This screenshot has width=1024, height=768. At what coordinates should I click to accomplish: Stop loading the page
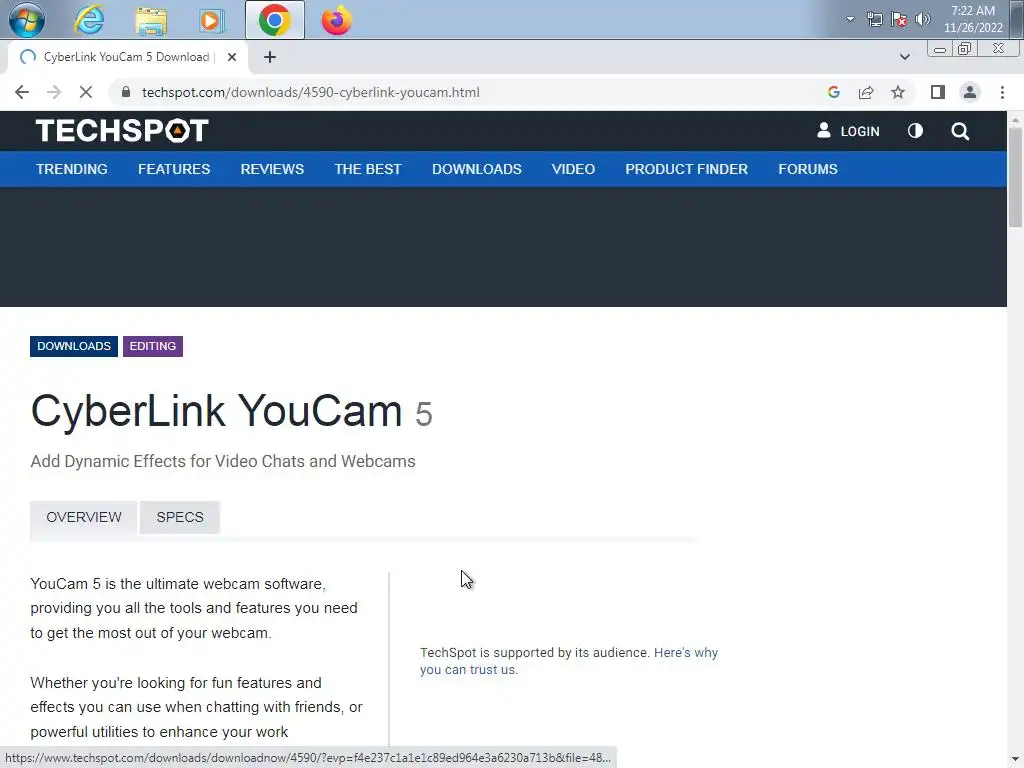(x=86, y=92)
